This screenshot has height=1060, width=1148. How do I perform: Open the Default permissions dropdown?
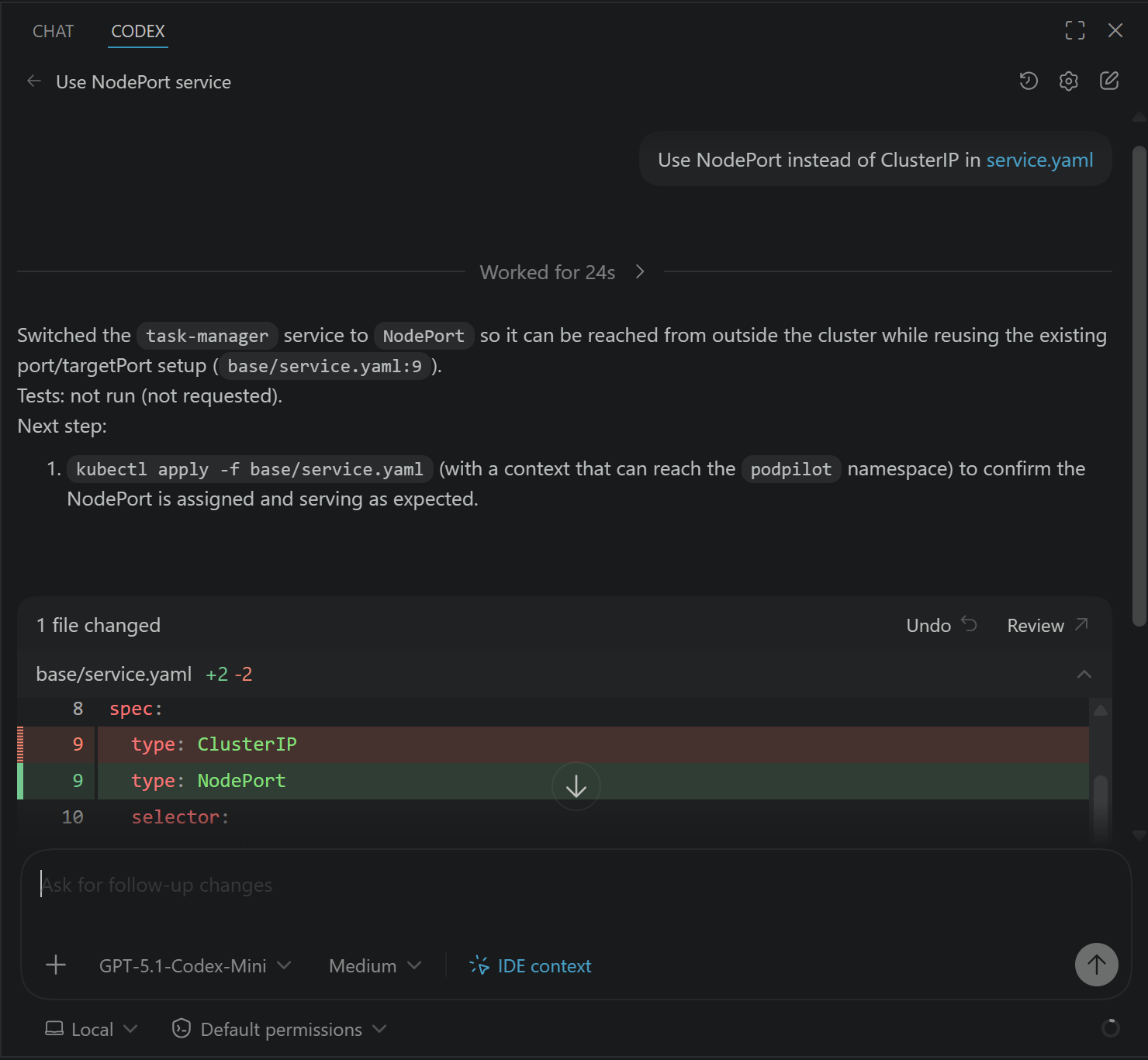279,1029
